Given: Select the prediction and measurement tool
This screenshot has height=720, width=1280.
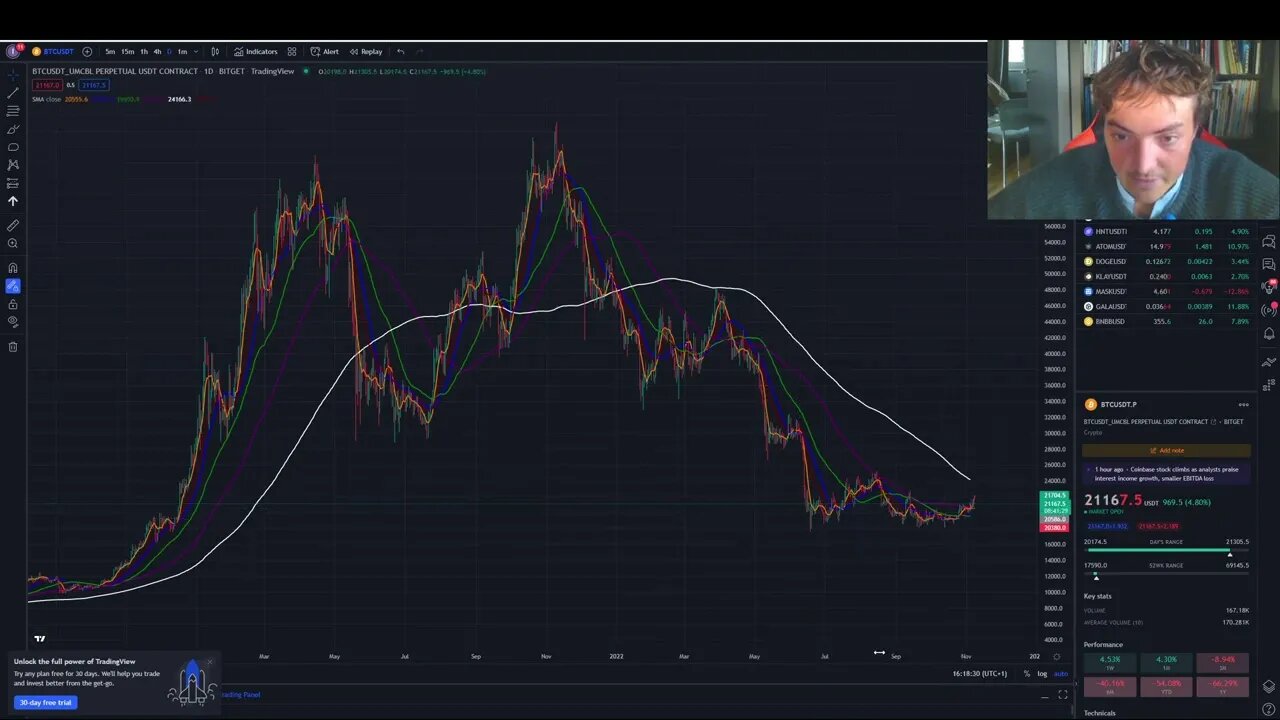Looking at the screenshot, I should coord(13,183).
